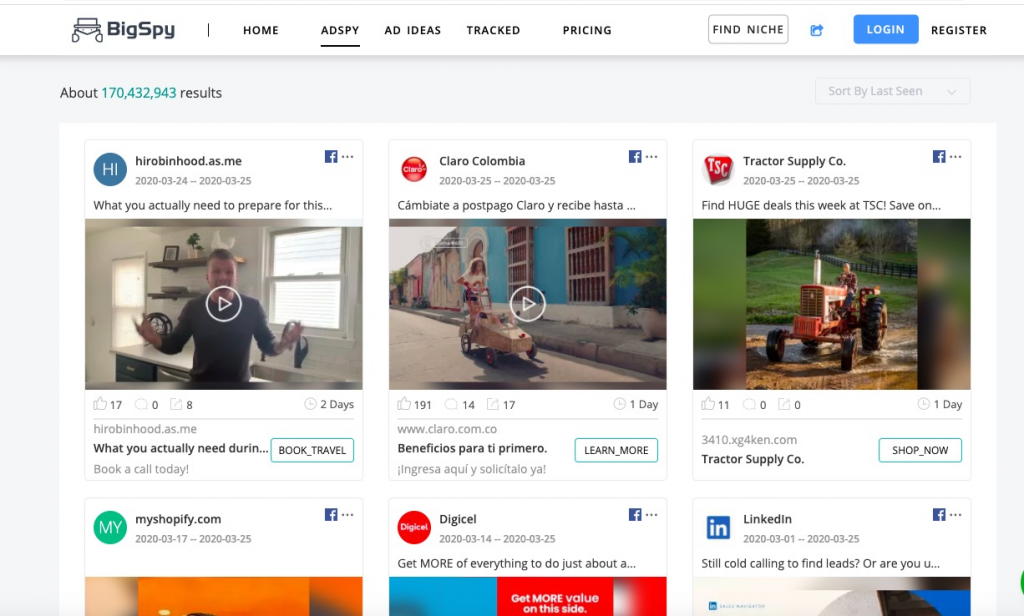Click comment icon on Claro Colombia ad
This screenshot has width=1024, height=616.
451,404
